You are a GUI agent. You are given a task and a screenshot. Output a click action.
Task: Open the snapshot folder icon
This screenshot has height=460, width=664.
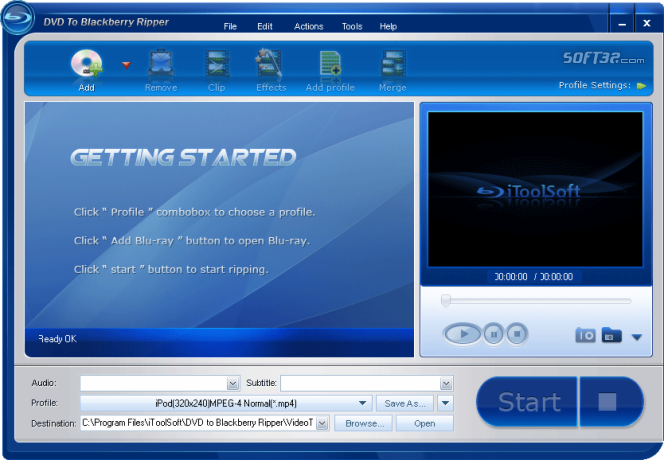[x=611, y=335]
